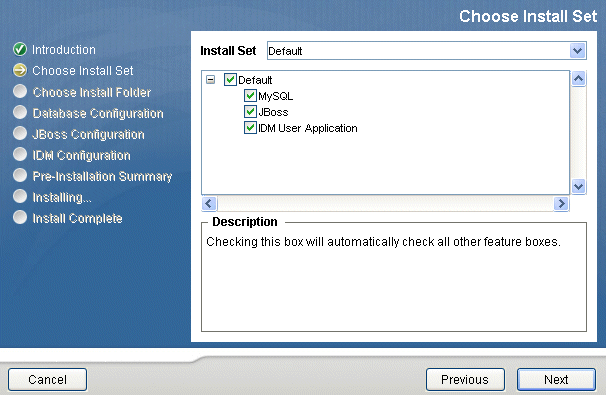Click the Next button
Viewport: 606px width, 395px height.
(556, 380)
